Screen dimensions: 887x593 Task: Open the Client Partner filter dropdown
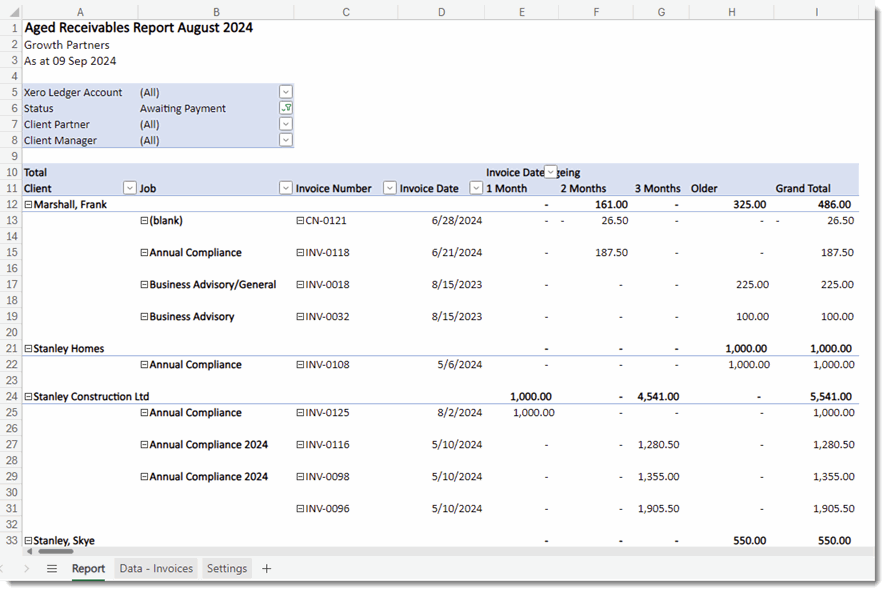coord(286,123)
